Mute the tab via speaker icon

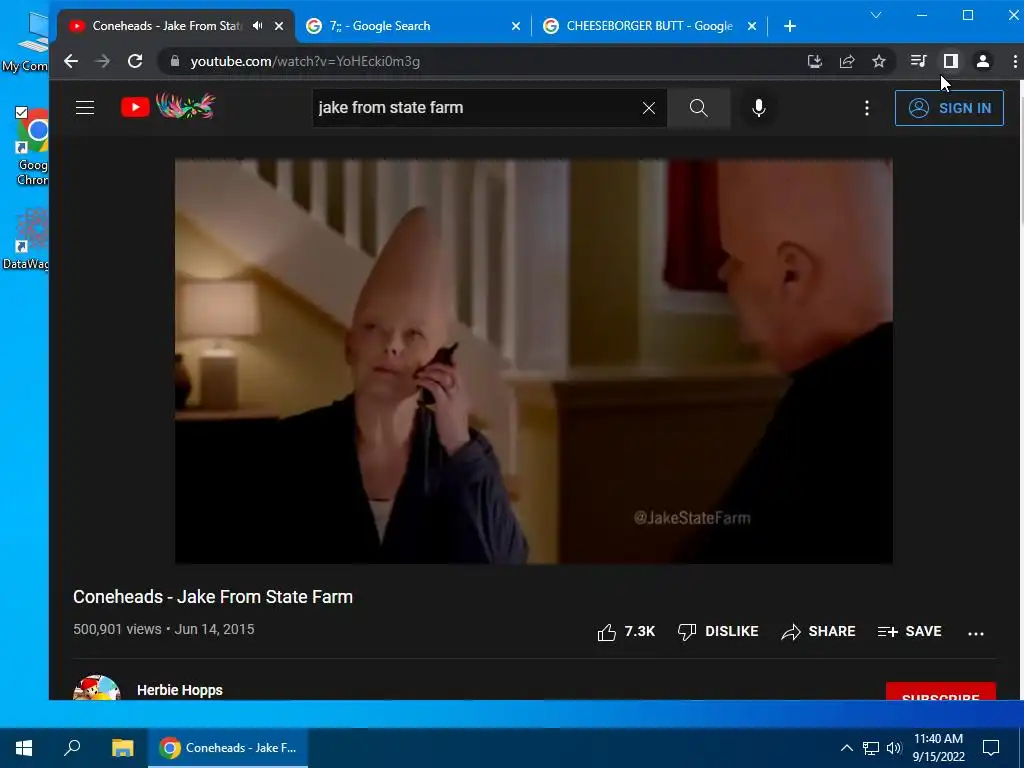tap(258, 26)
